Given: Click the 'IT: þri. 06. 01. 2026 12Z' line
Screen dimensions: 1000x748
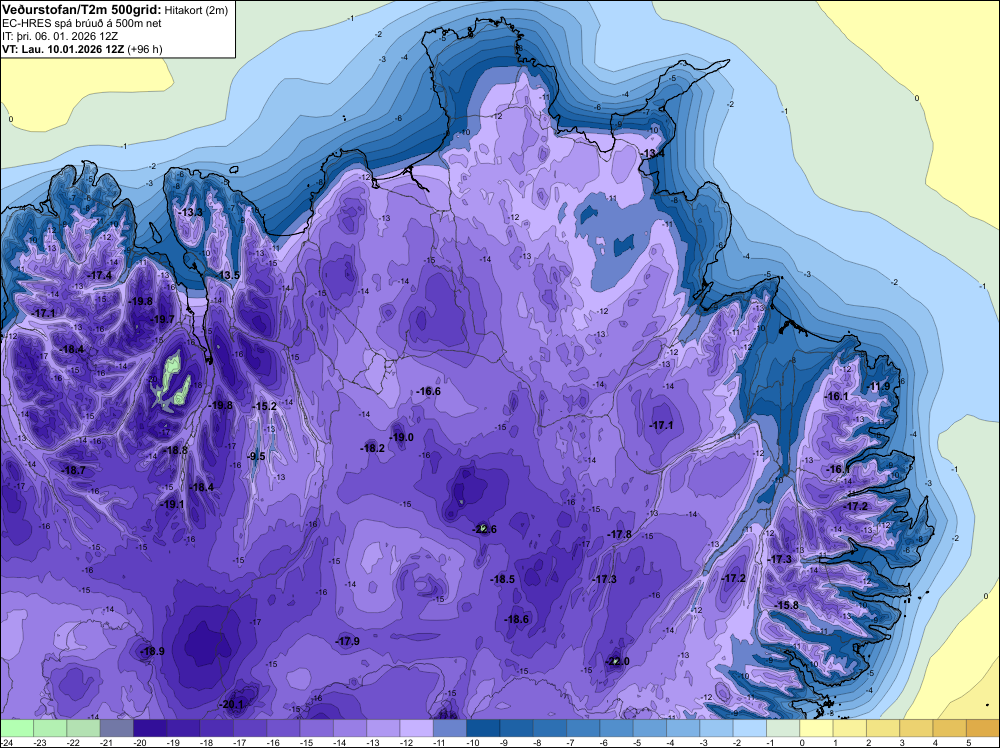Looking at the screenshot, I should (x=60, y=36).
